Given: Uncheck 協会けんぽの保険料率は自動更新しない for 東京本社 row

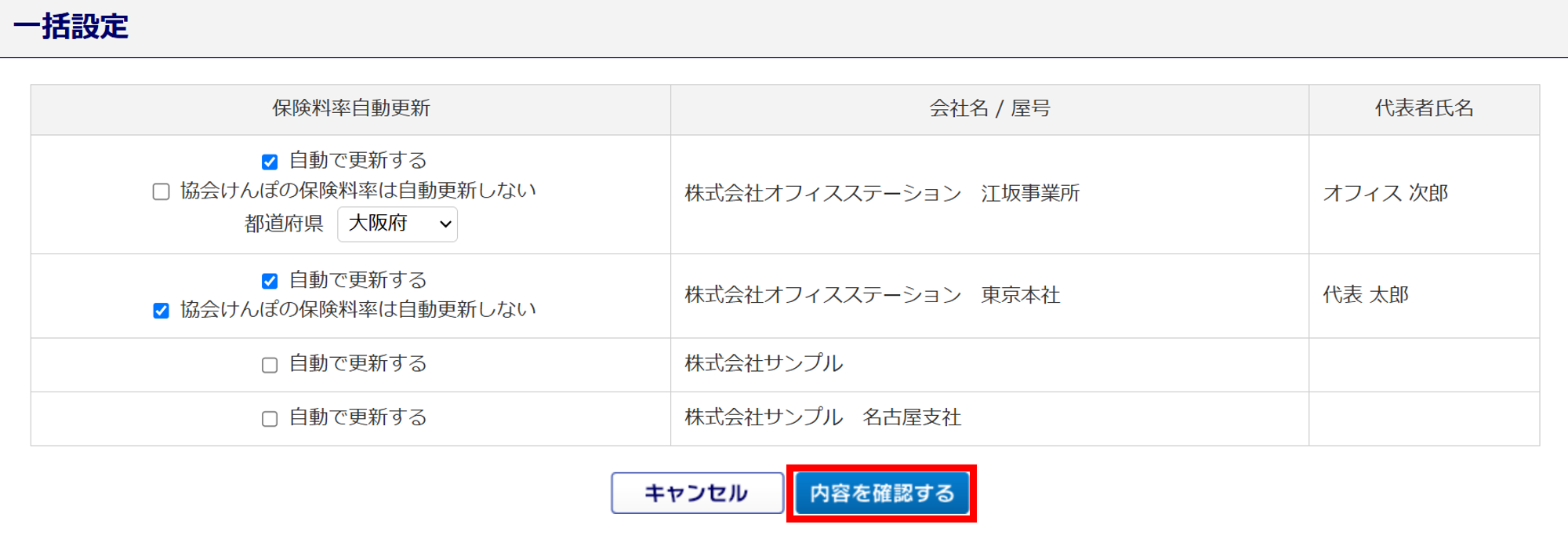Looking at the screenshot, I should [161, 311].
